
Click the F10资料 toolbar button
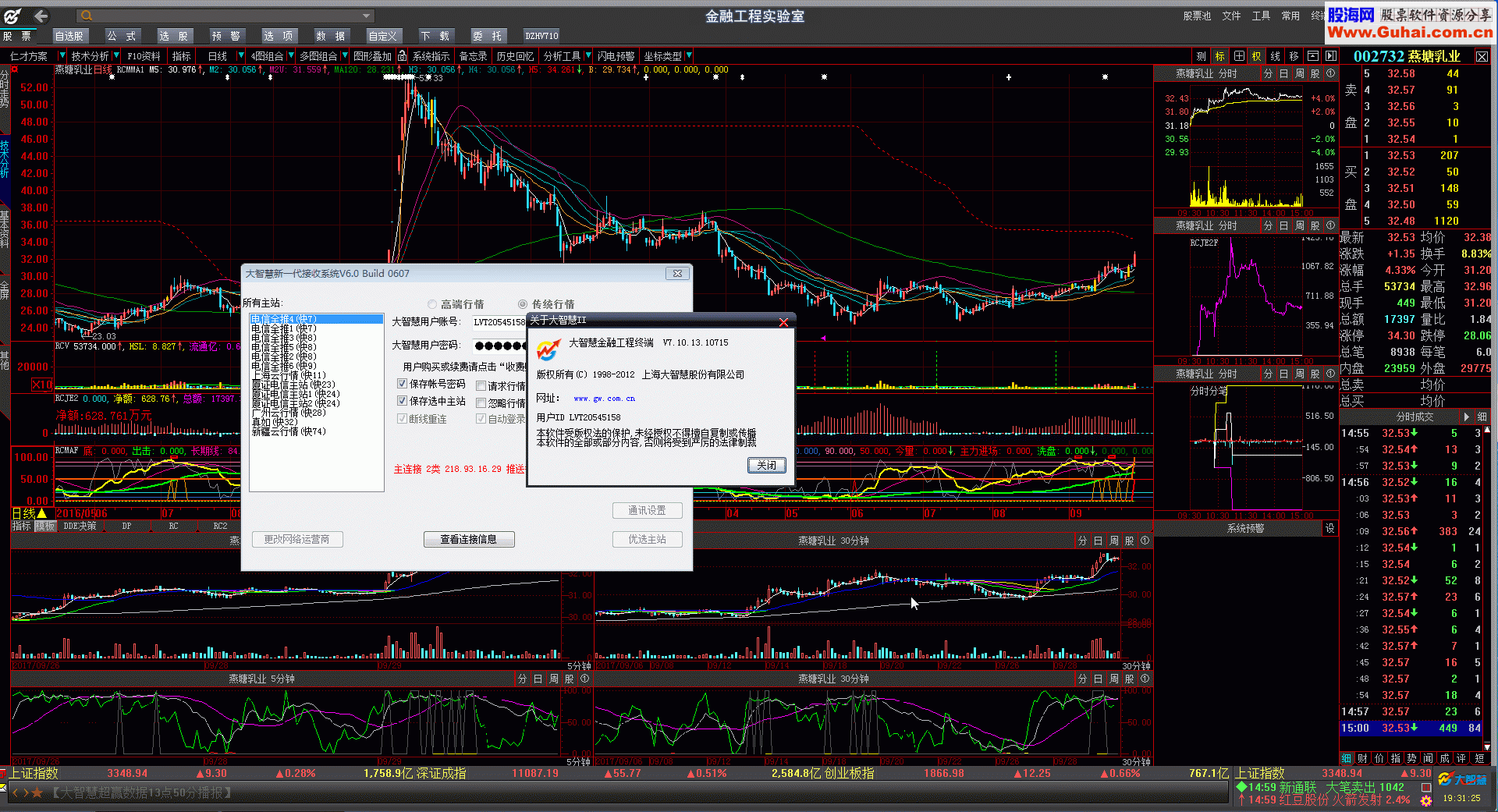tap(144, 56)
